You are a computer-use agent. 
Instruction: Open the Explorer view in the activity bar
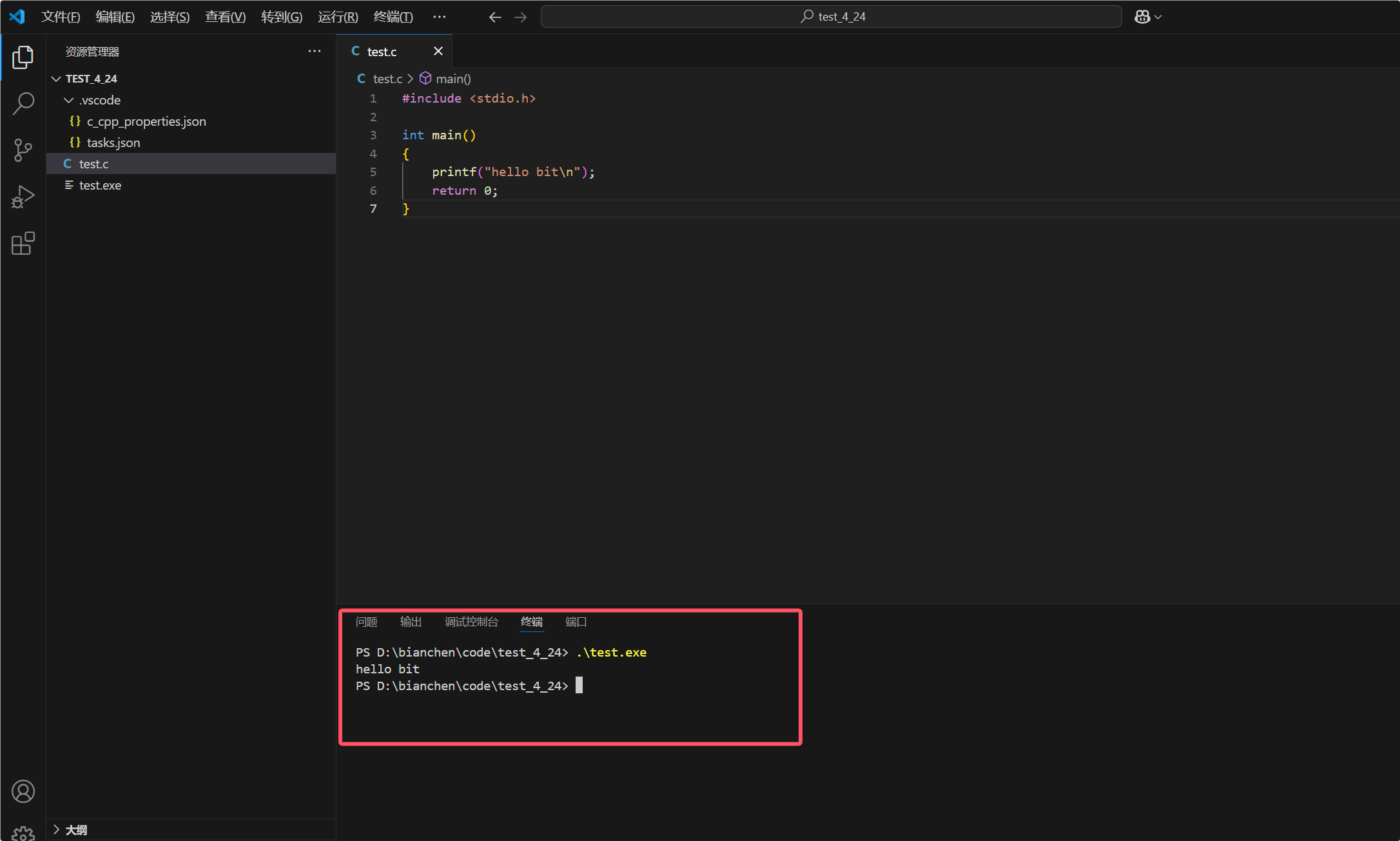click(x=23, y=57)
